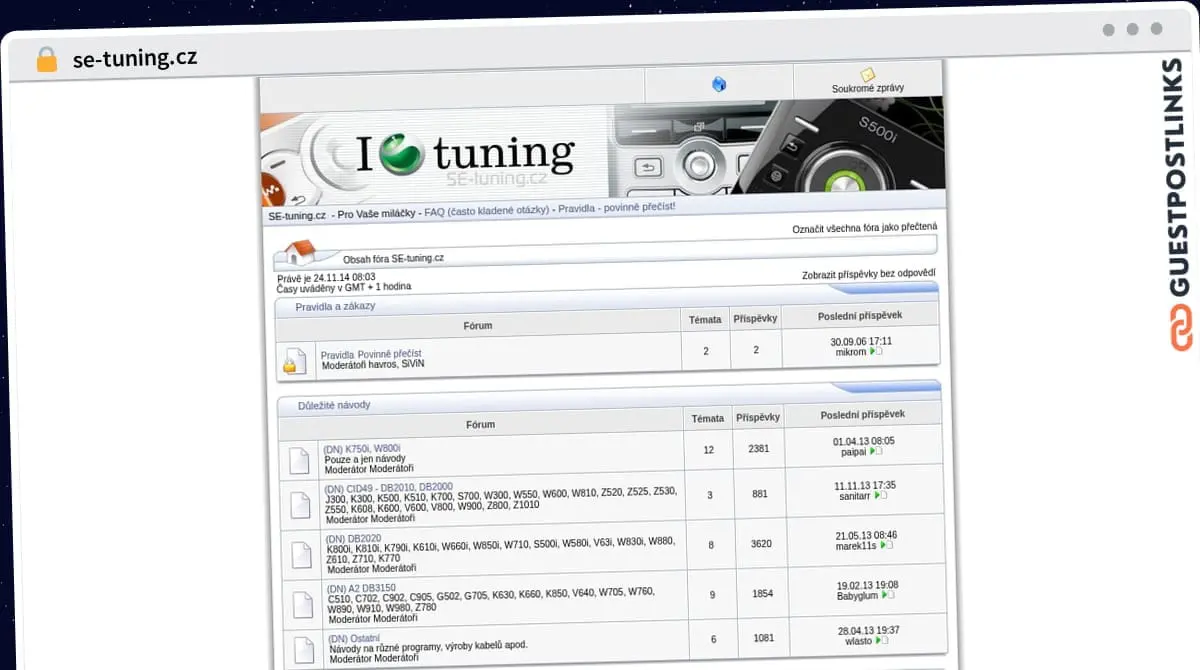Image resolution: width=1200 pixels, height=670 pixels.
Task: Click the padlock icon in the address bar
Action: coord(46,58)
